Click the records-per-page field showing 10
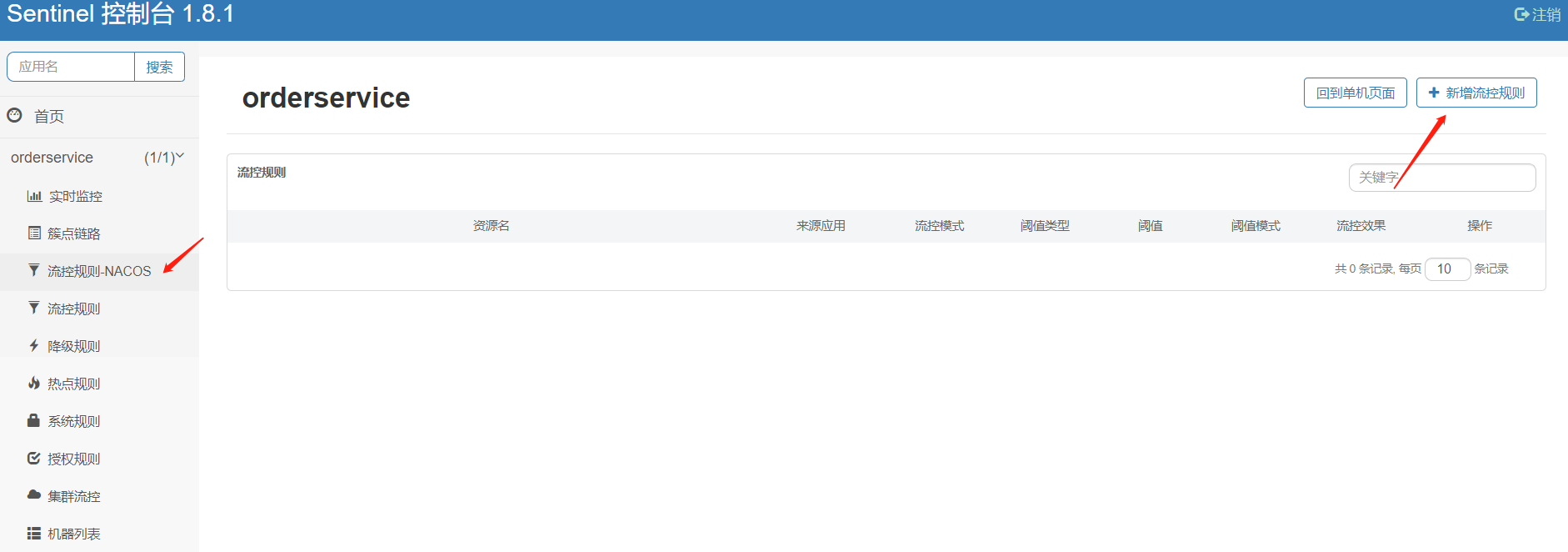This screenshot has height=552, width=1568. click(1447, 268)
